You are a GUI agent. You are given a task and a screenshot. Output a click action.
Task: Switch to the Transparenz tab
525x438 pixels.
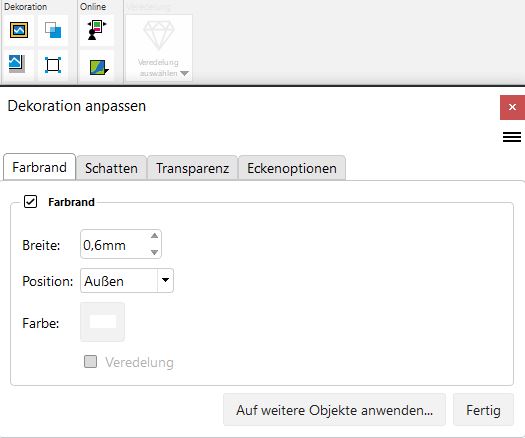pyautogui.click(x=193, y=168)
